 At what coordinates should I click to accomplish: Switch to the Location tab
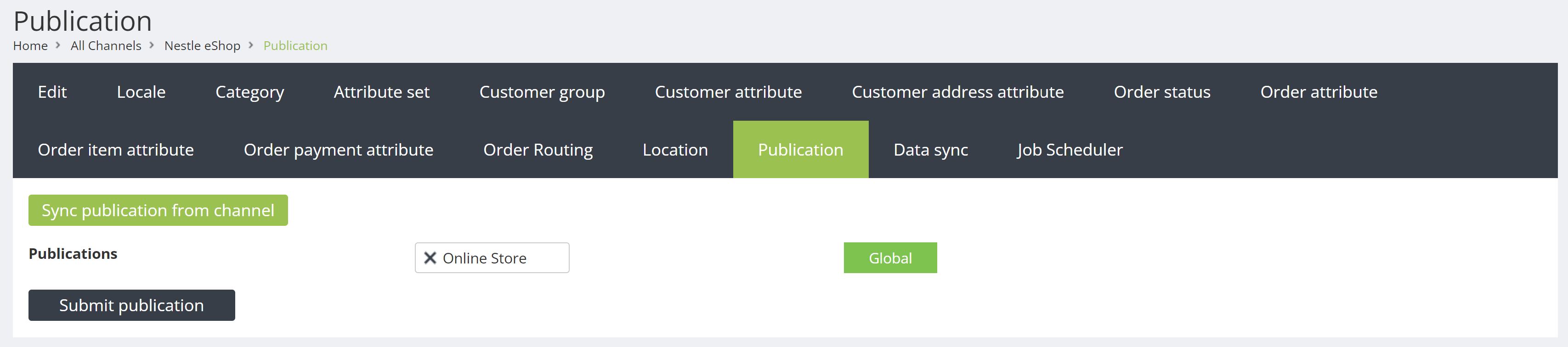(675, 150)
